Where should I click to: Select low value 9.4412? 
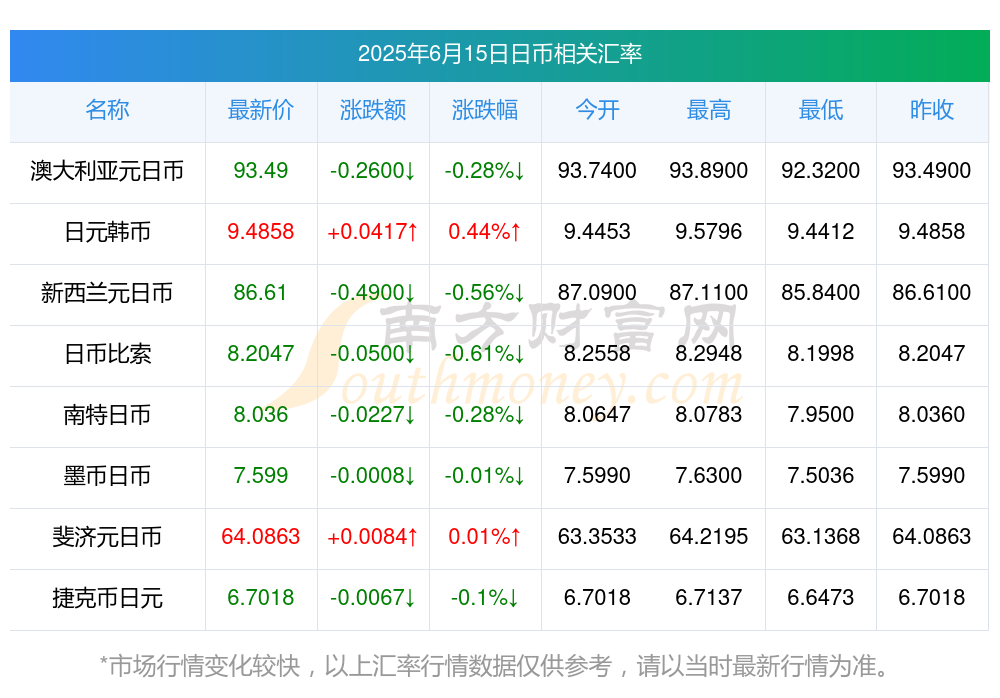(x=821, y=231)
